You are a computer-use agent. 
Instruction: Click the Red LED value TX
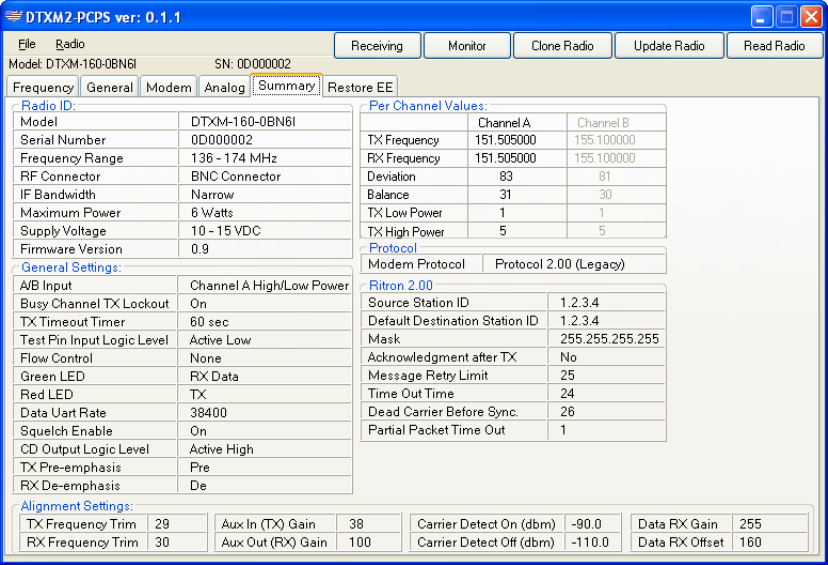(198, 395)
